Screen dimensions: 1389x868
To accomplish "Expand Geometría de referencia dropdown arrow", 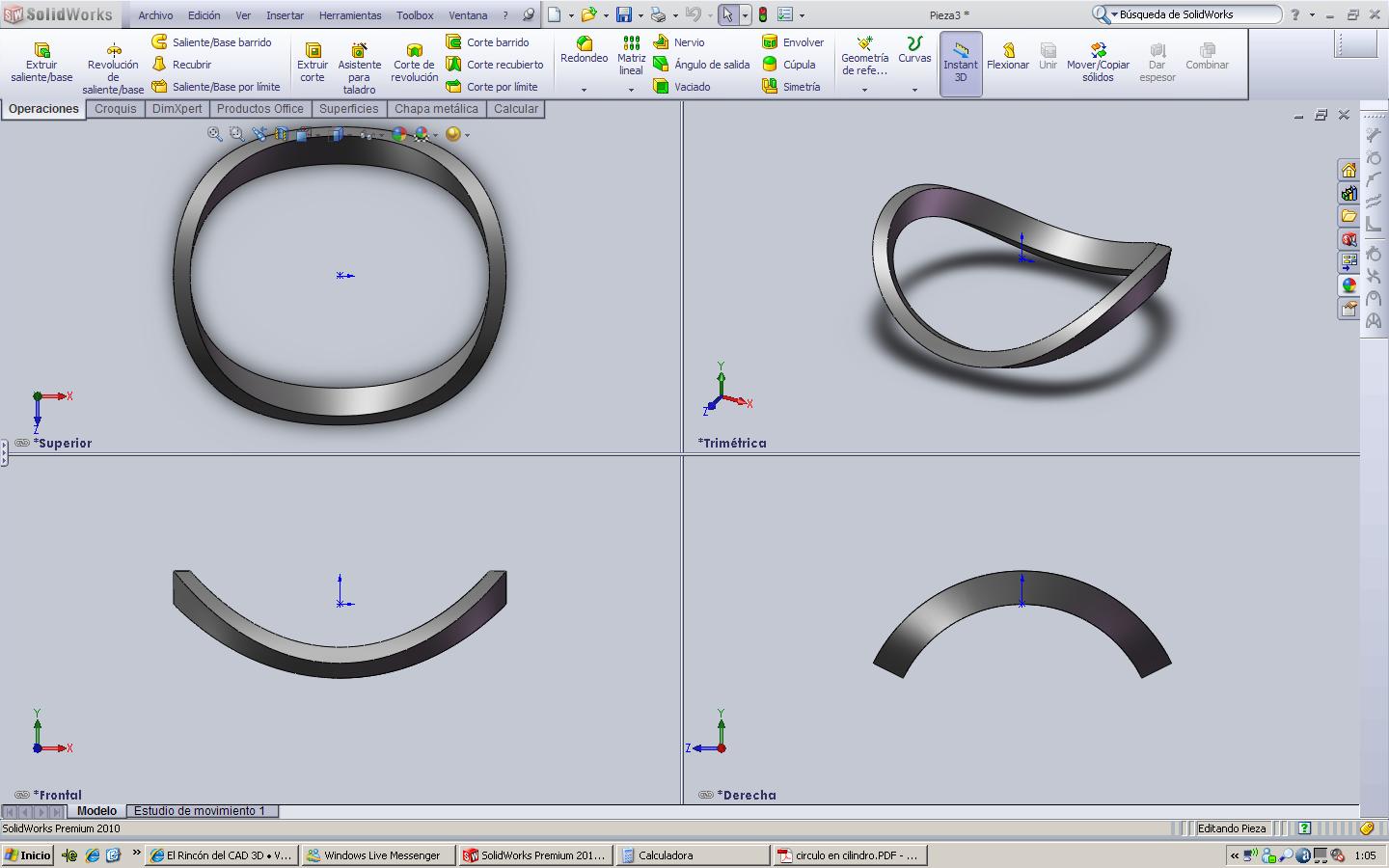I will tap(864, 90).
